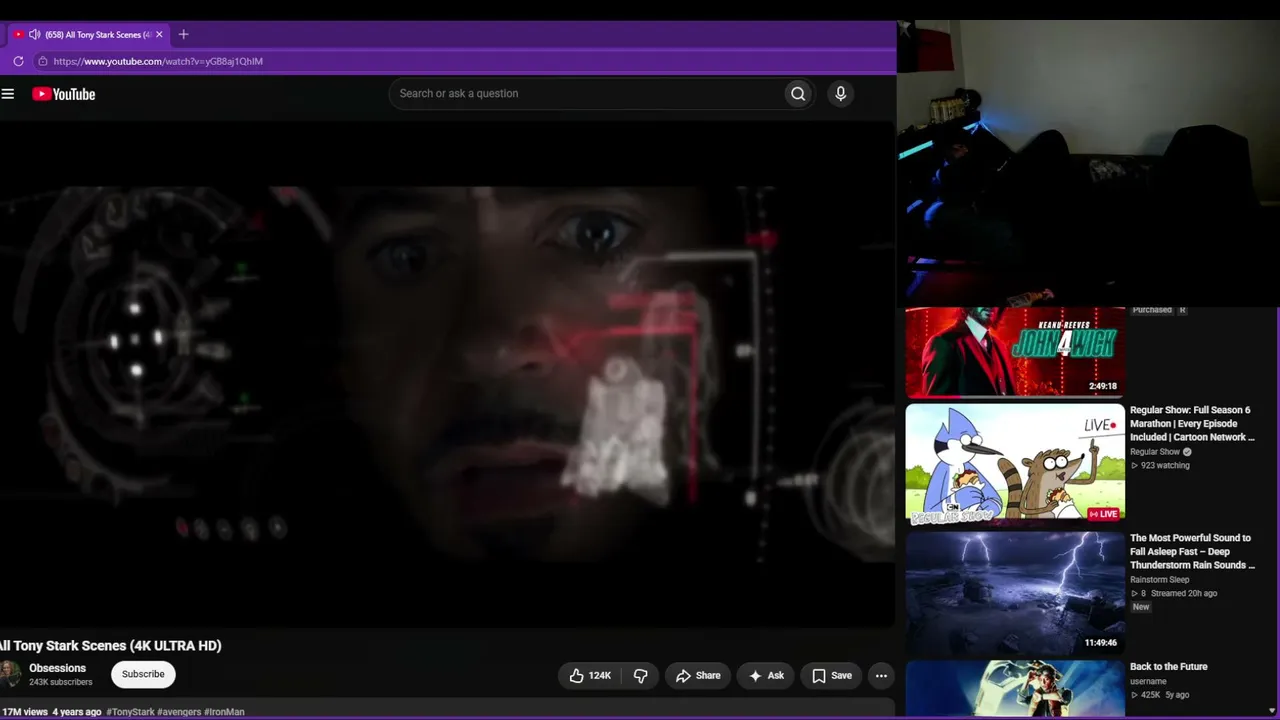Start voice search with the microphone icon

coord(840,94)
